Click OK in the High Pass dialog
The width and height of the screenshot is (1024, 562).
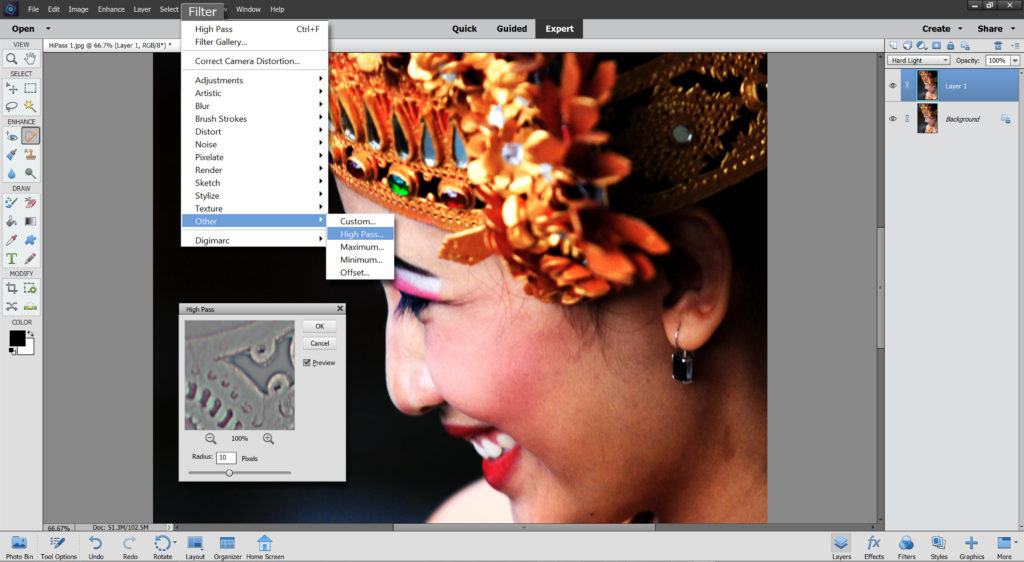(x=319, y=326)
